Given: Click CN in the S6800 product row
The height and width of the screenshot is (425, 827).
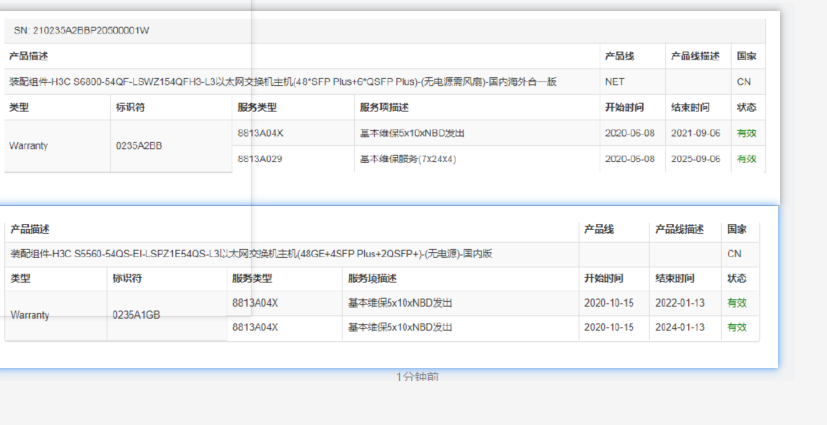Looking at the screenshot, I should coord(744,82).
